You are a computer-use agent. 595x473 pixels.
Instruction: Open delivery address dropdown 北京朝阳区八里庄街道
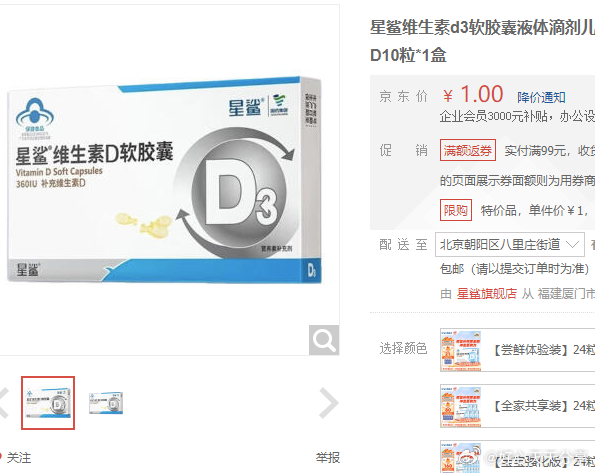(510, 244)
